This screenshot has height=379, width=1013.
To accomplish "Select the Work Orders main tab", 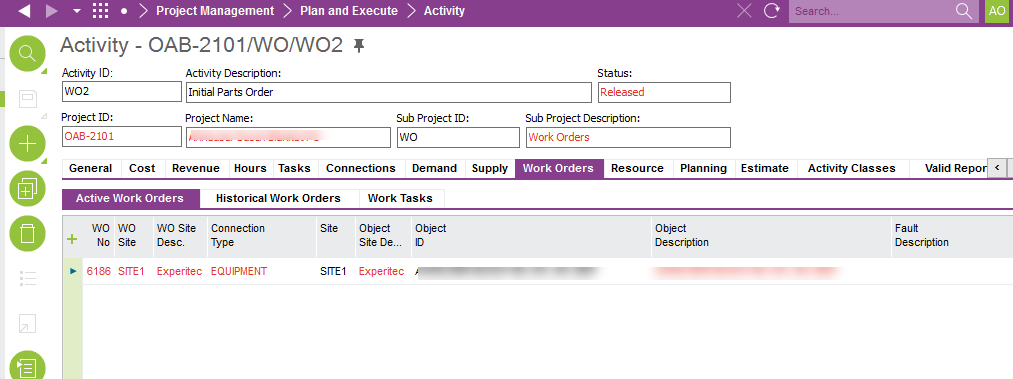I will coord(558,169).
